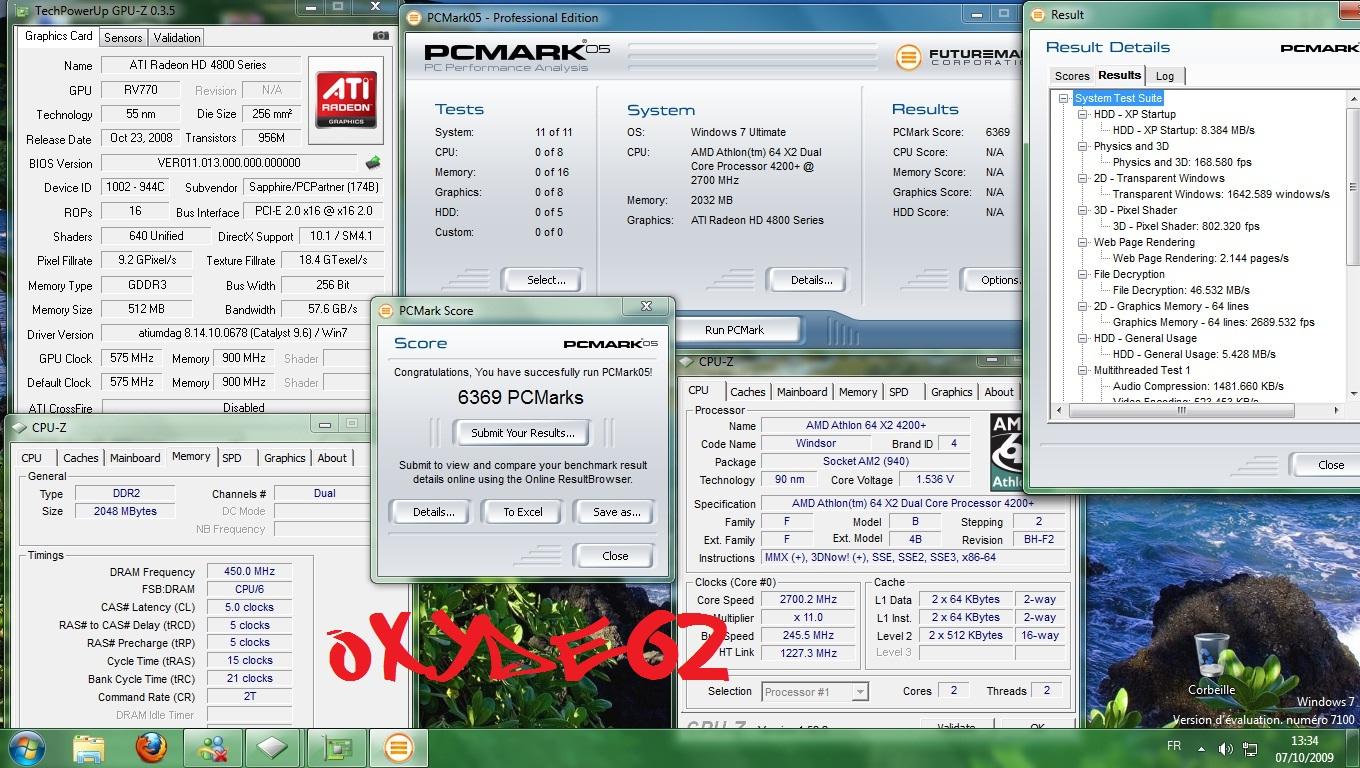Click the Result window title bar icon
Screen dimensions: 1360x768
1039,14
